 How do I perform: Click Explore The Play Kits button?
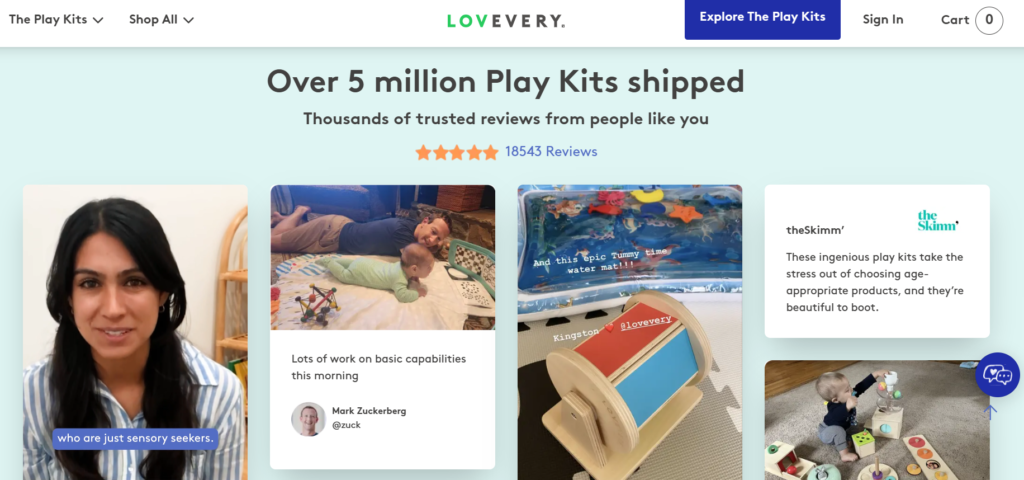pos(762,18)
